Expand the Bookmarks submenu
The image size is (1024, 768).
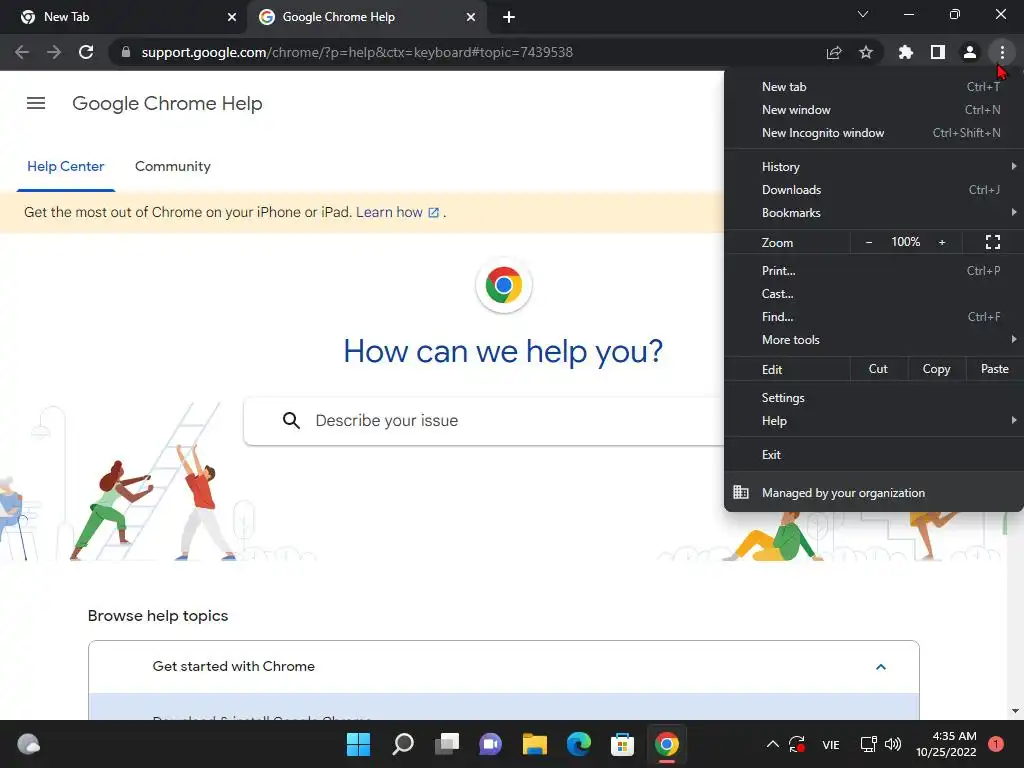pos(874,213)
